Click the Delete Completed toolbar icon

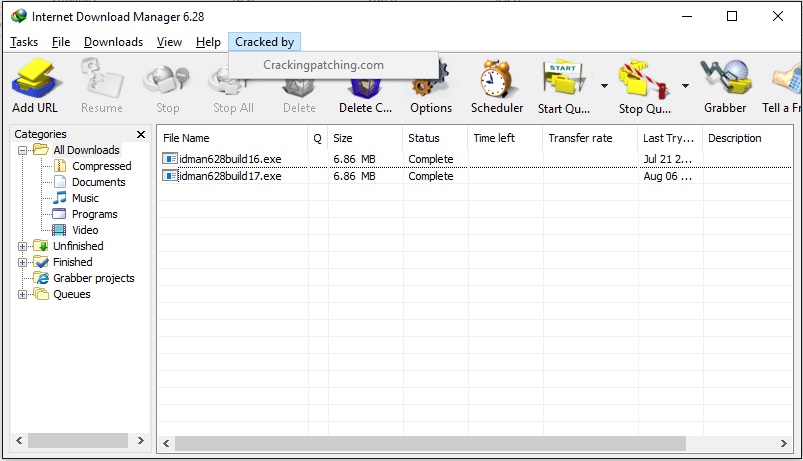click(365, 89)
